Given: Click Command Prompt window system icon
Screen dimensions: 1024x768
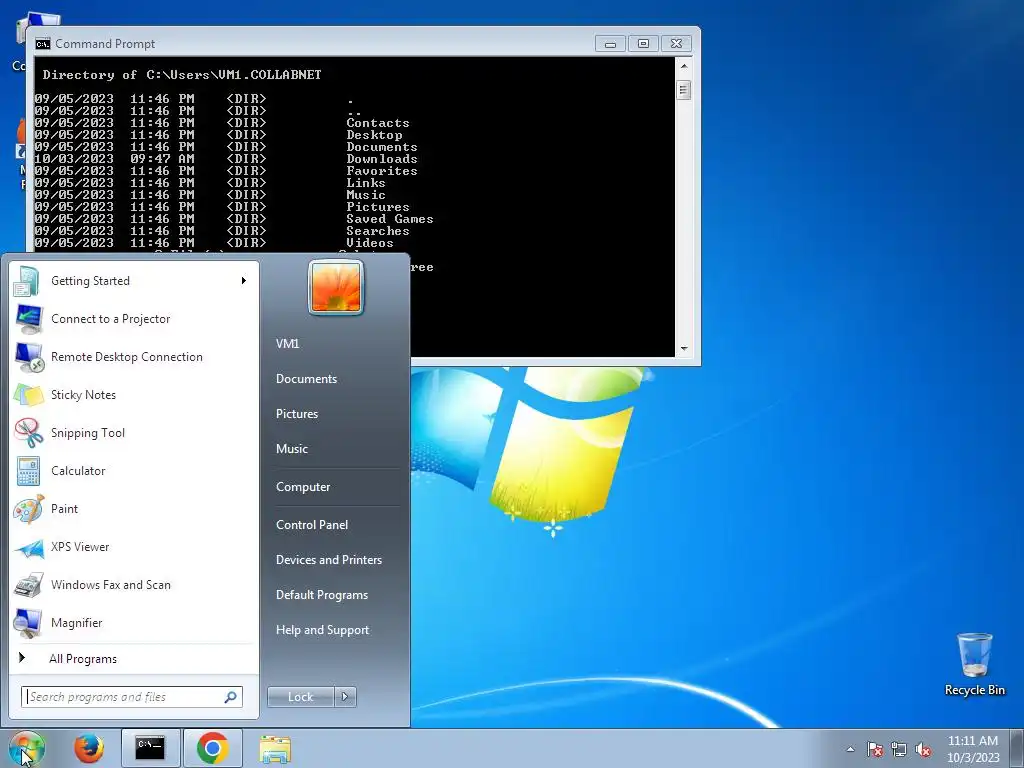Looking at the screenshot, I should tap(43, 44).
